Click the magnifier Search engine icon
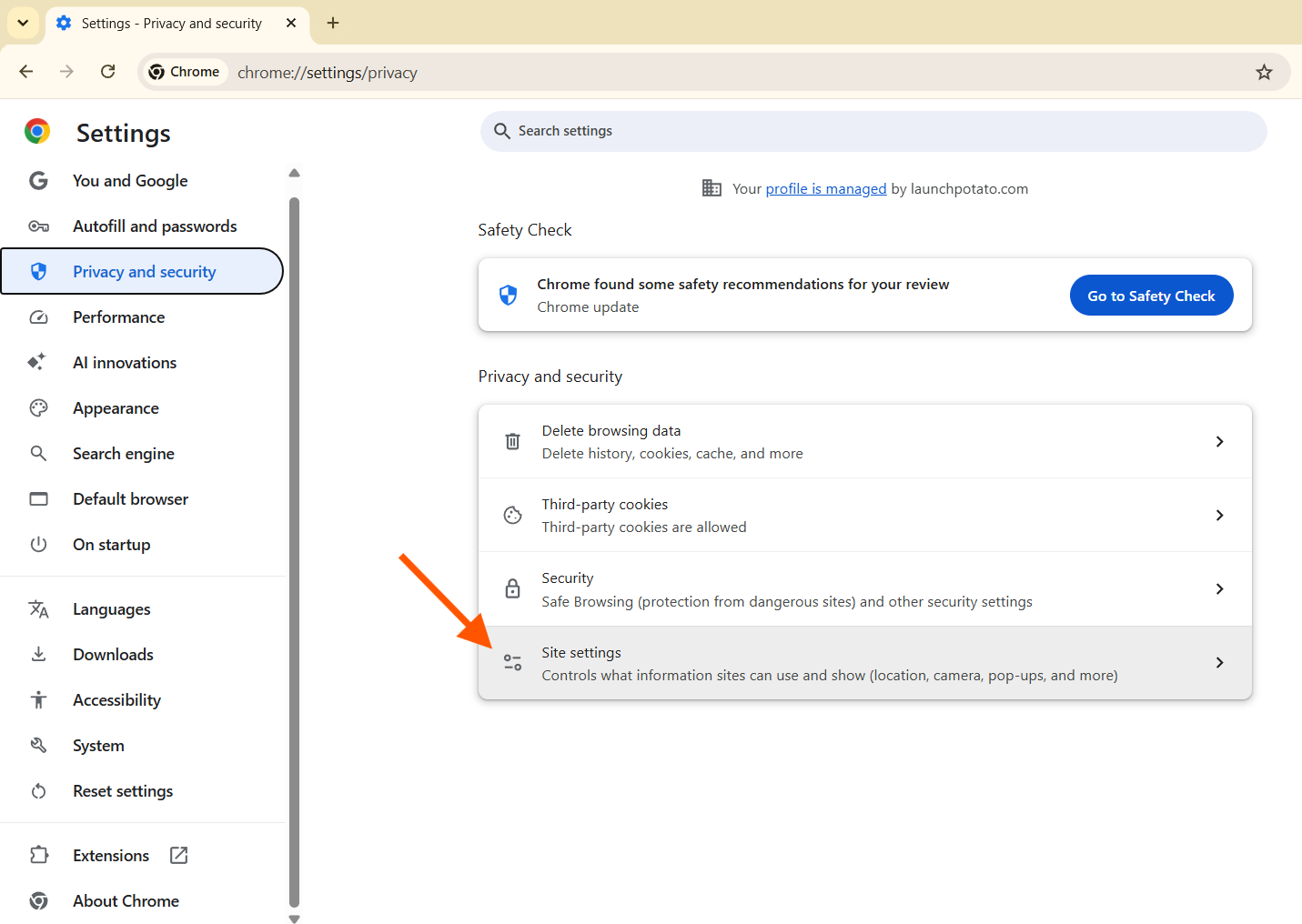 click(38, 453)
